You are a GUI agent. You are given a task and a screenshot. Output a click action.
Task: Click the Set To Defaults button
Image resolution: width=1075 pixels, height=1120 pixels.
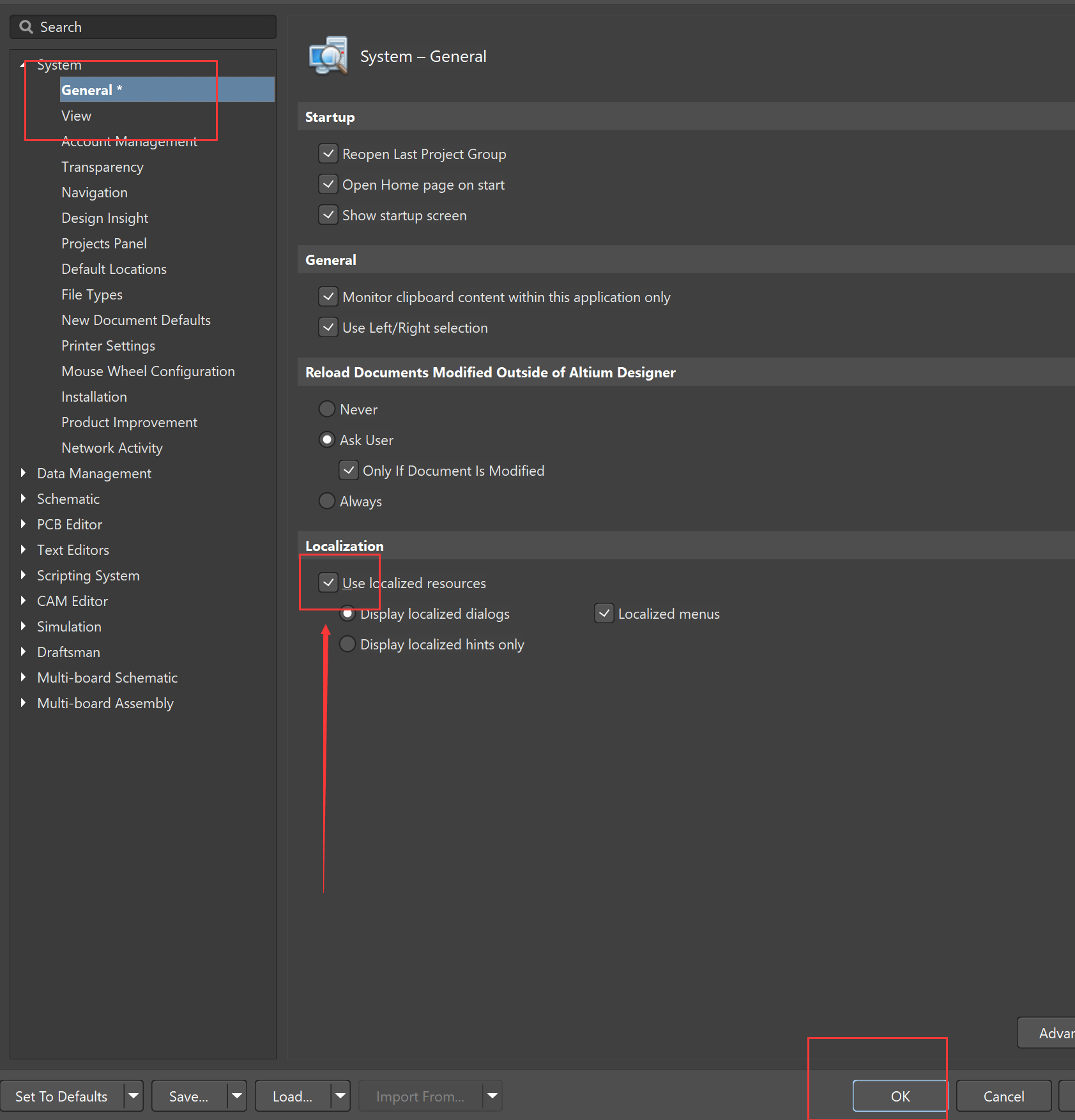tap(62, 1096)
